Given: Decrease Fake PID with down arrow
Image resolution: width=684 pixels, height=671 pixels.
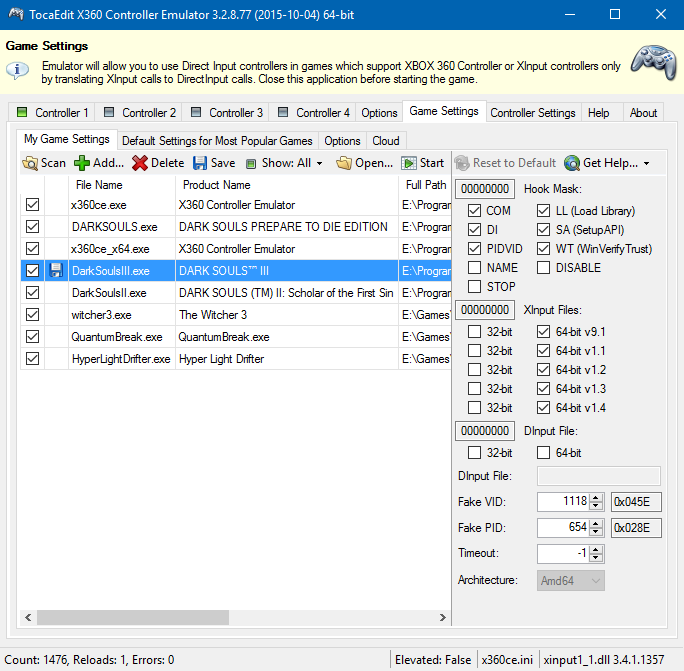Looking at the screenshot, I should click(x=596, y=532).
